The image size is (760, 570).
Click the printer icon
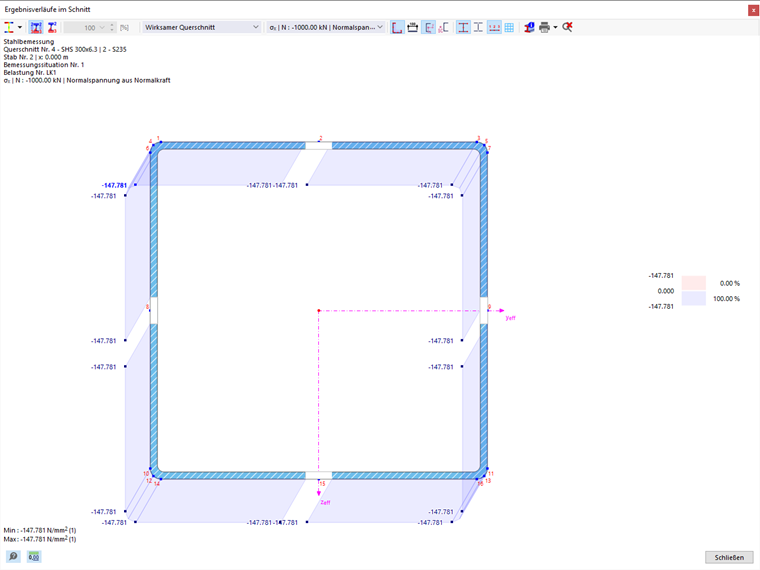click(544, 28)
